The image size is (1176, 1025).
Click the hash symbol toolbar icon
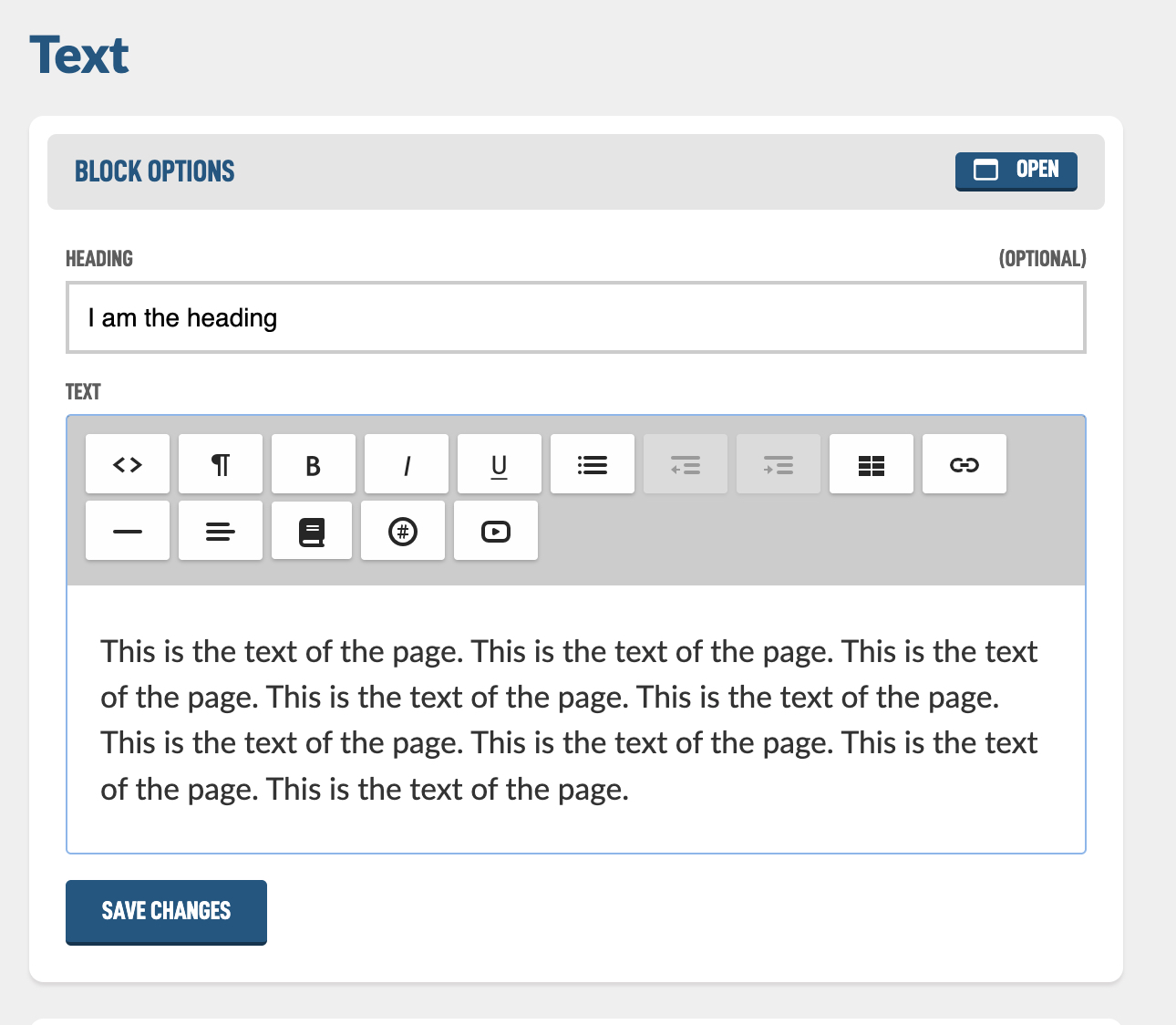pyautogui.click(x=403, y=531)
